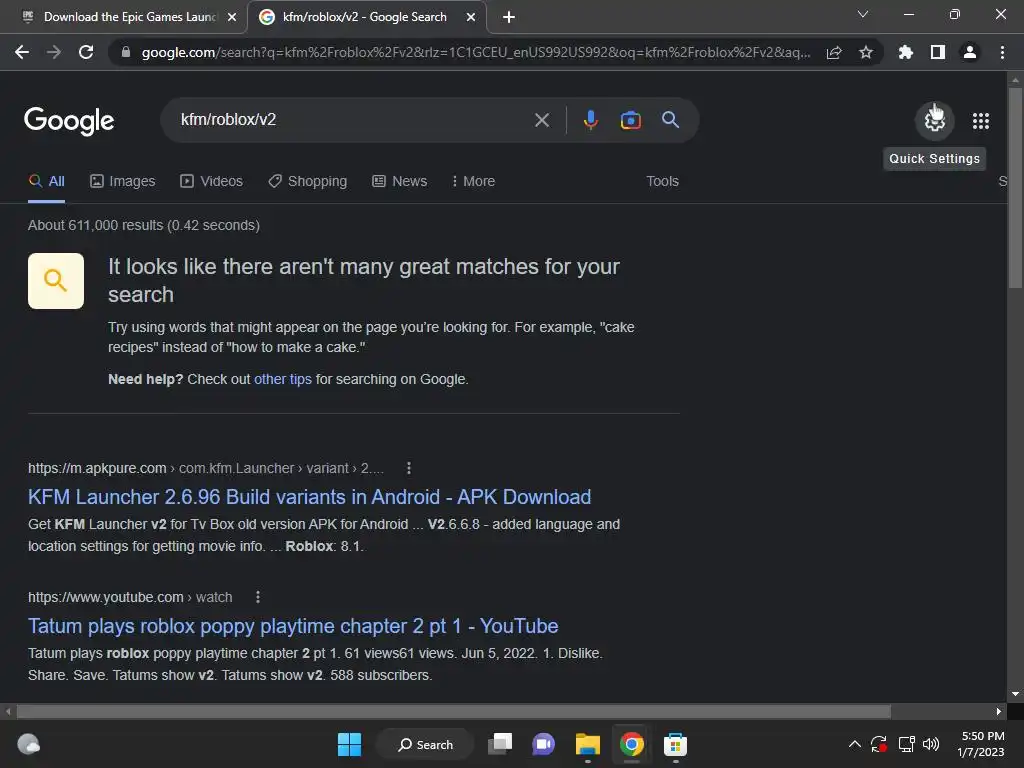Open Tatum plays roblox poppy playtime result

tap(293, 626)
